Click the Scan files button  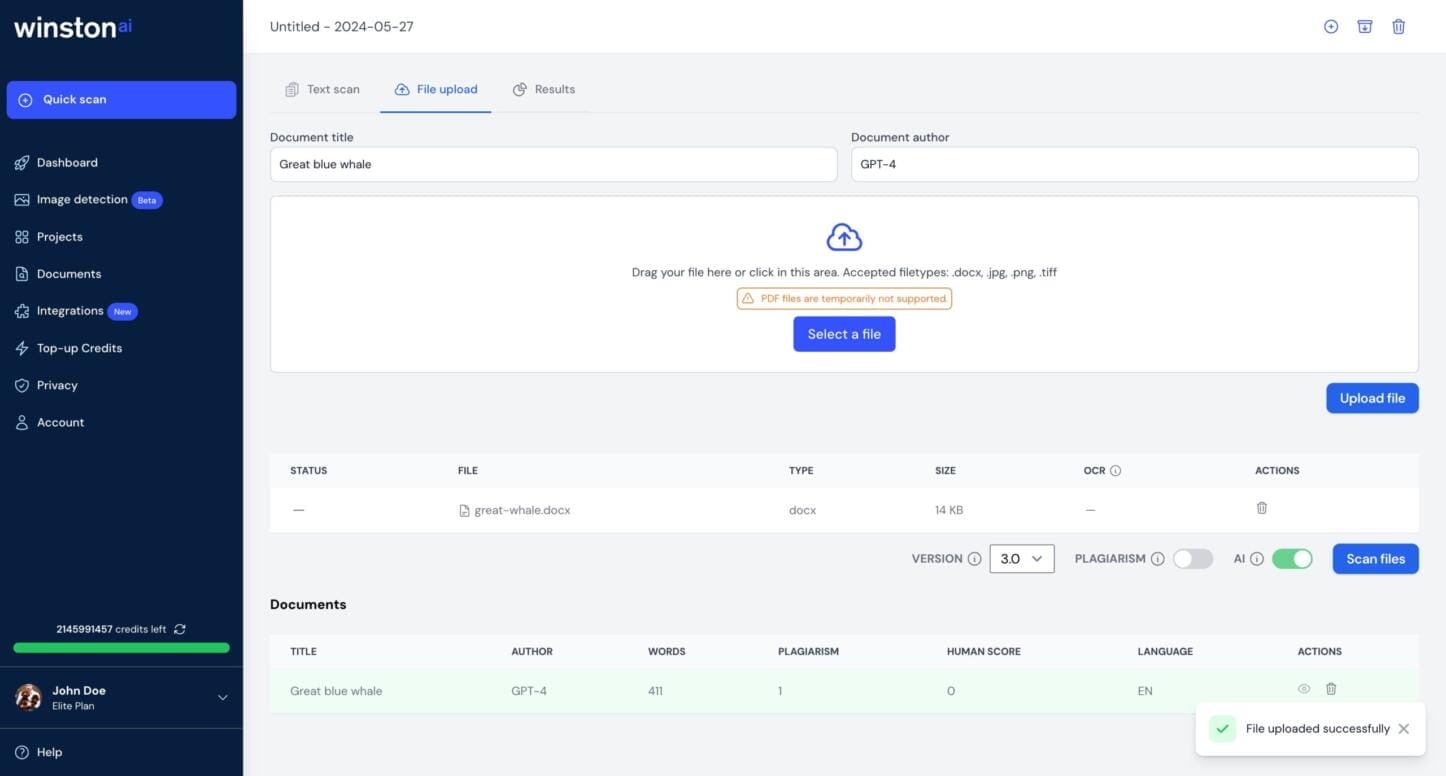(1375, 559)
